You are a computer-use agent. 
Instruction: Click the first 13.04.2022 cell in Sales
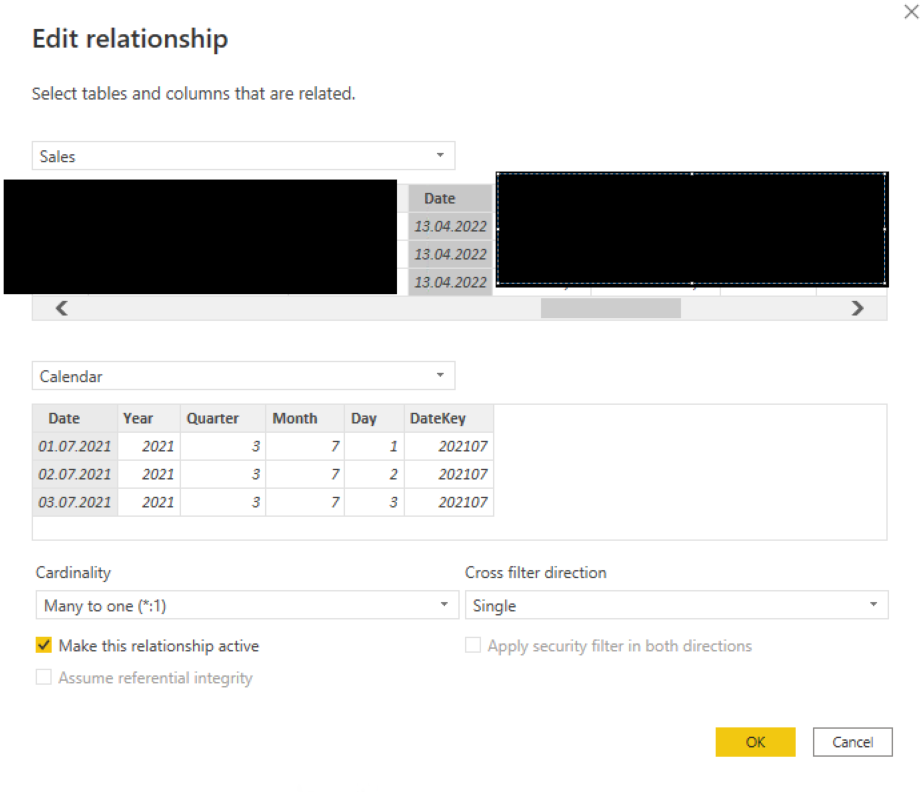coord(450,227)
